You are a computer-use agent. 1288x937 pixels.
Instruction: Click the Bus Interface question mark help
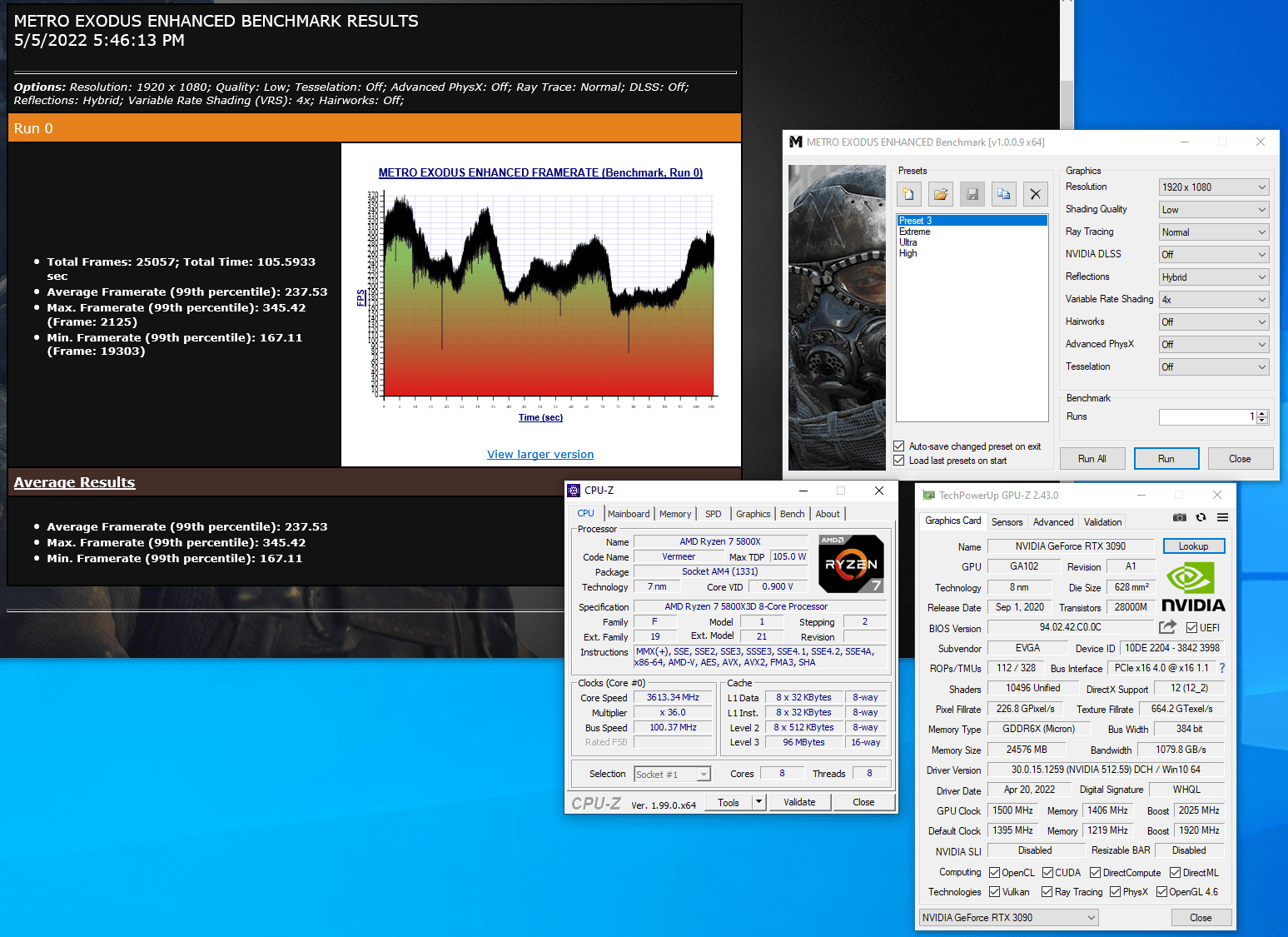click(x=1221, y=668)
